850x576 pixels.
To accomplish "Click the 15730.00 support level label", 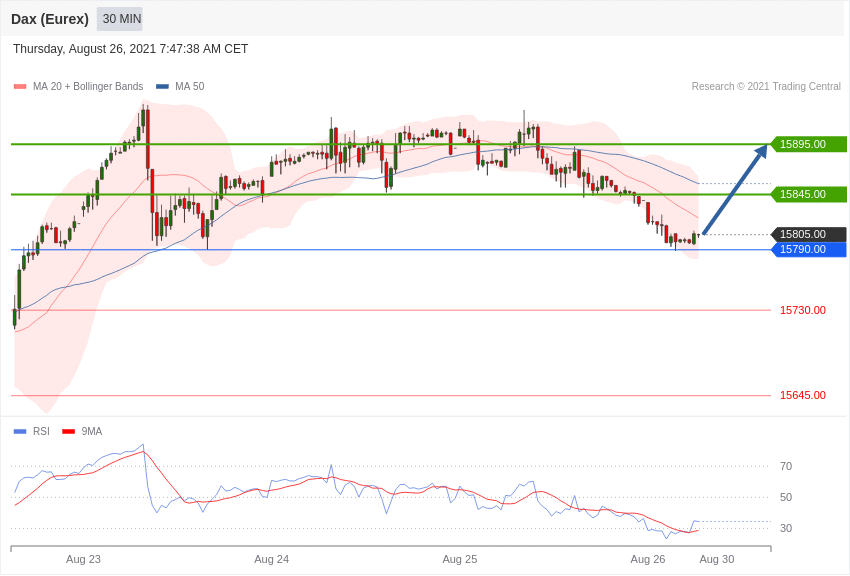I will [x=803, y=310].
